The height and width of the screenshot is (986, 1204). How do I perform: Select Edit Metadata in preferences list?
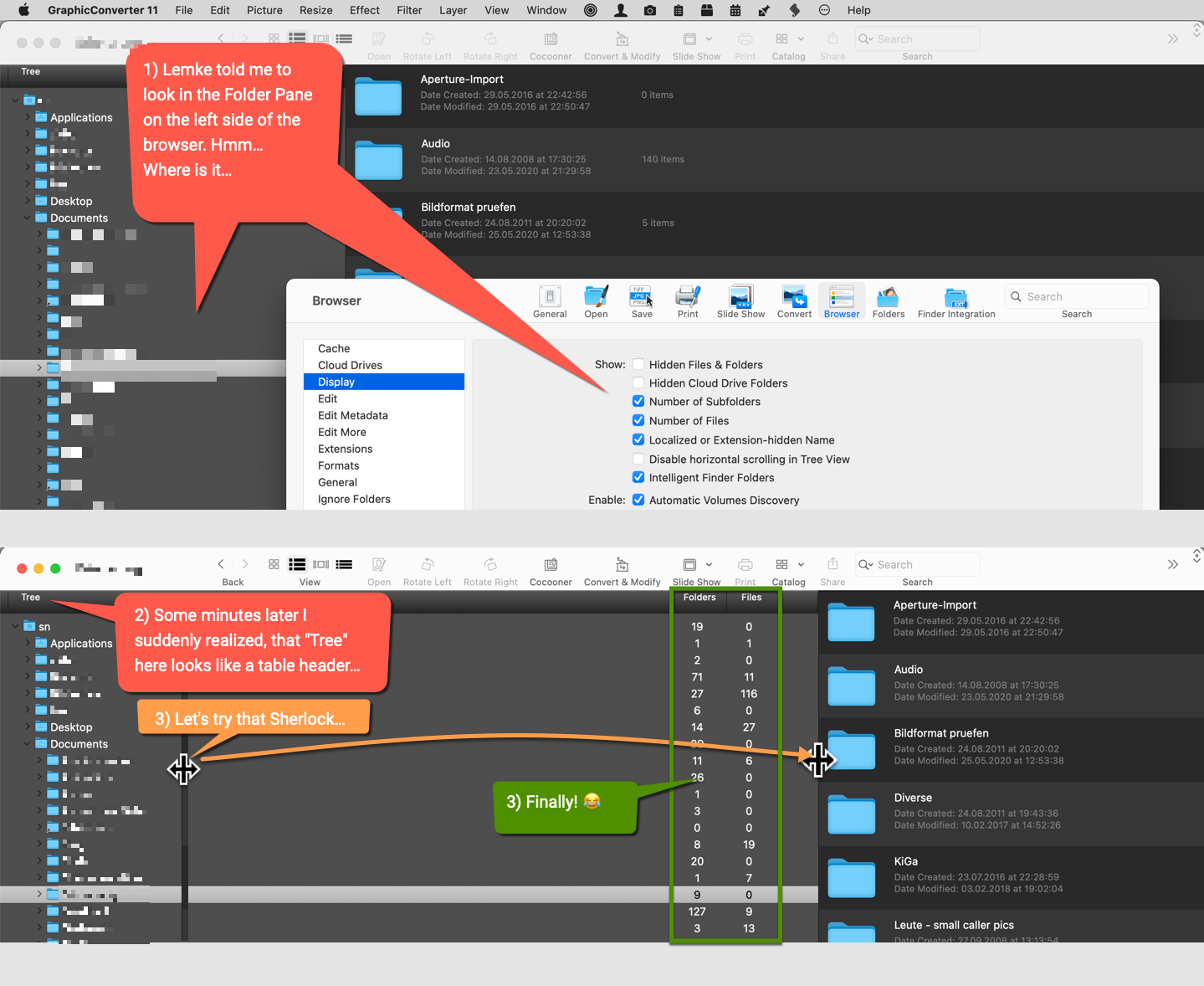click(x=384, y=415)
